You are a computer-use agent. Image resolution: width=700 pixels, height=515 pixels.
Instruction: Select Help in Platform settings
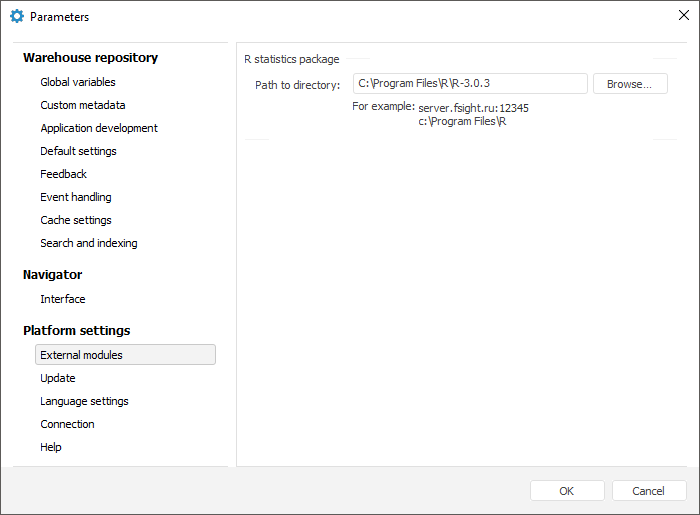click(51, 447)
